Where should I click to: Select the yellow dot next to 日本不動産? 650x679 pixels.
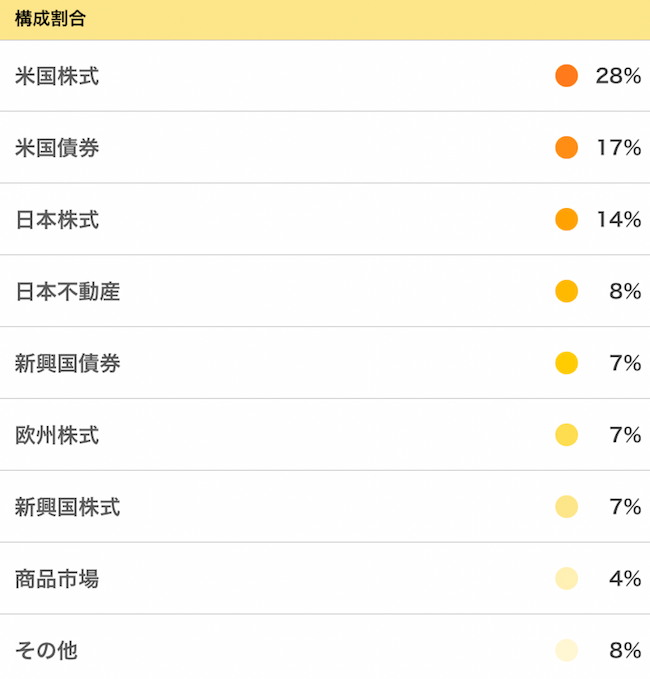click(566, 291)
